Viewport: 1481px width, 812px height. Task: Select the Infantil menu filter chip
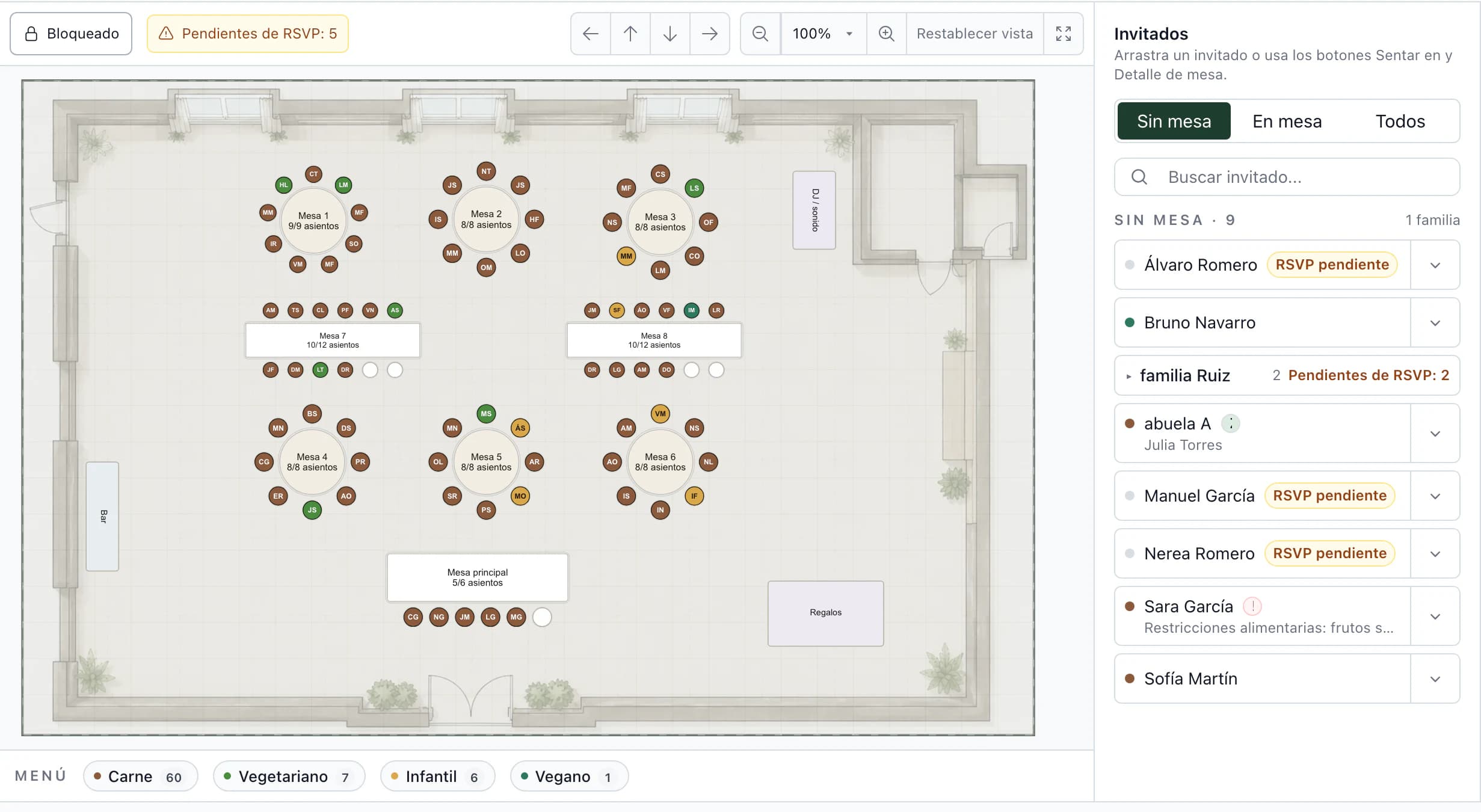click(437, 777)
